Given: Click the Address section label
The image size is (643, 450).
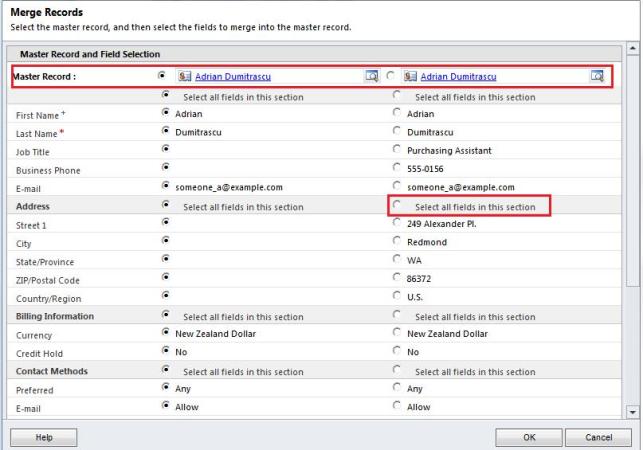Looking at the screenshot, I should pyautogui.click(x=33, y=206).
